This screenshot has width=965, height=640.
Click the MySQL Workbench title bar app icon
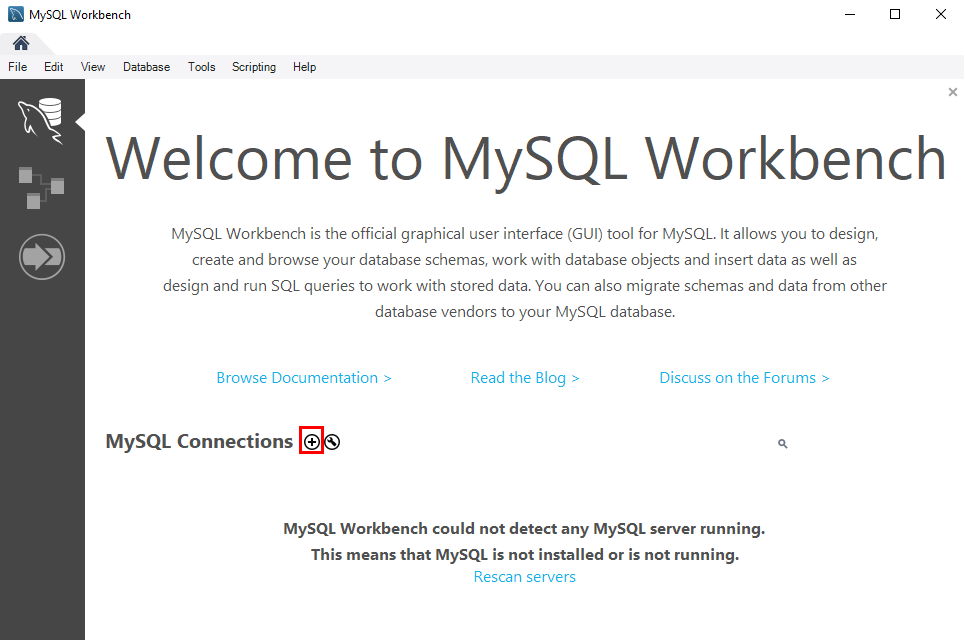tap(16, 14)
